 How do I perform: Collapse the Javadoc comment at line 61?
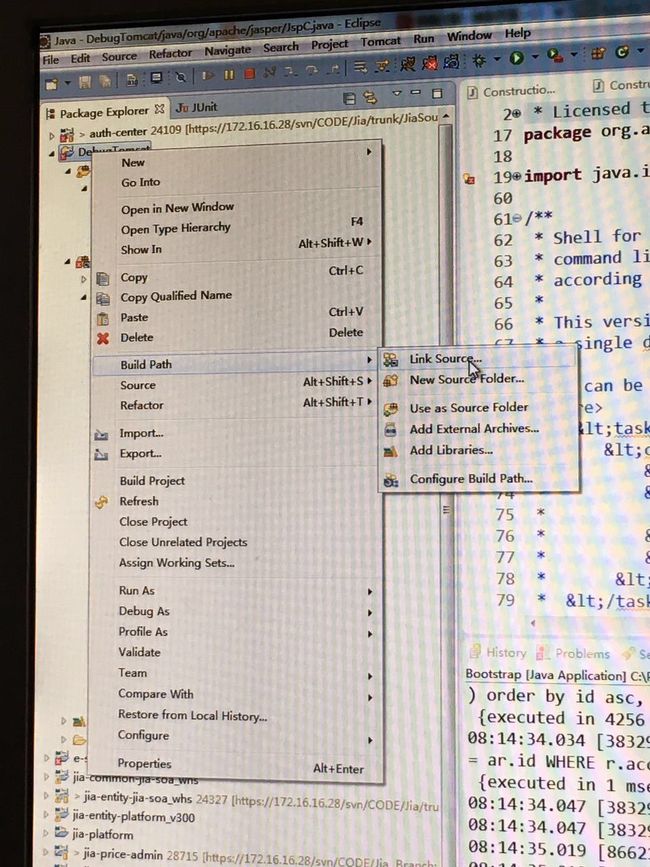click(517, 219)
